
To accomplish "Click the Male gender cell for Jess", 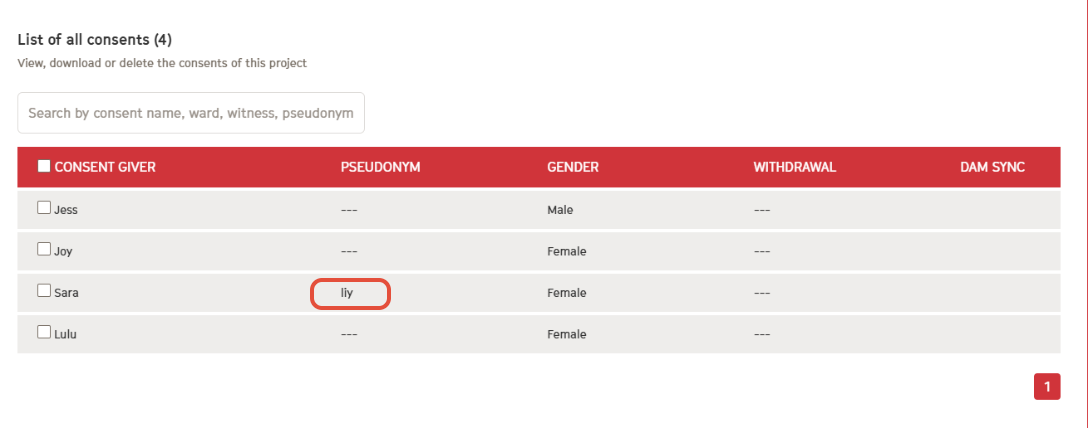I will pos(560,209).
